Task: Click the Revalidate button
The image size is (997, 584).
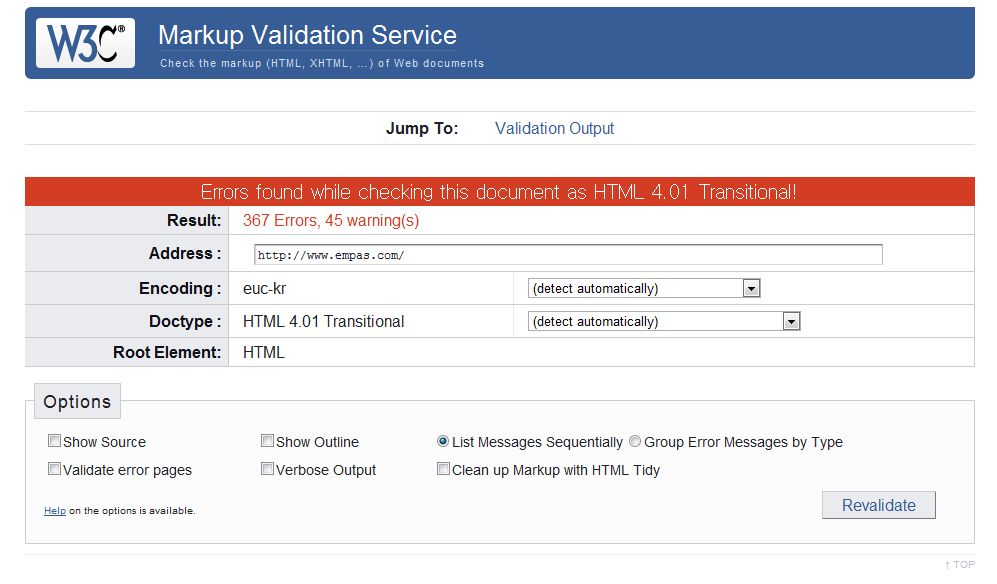Action: (878, 505)
